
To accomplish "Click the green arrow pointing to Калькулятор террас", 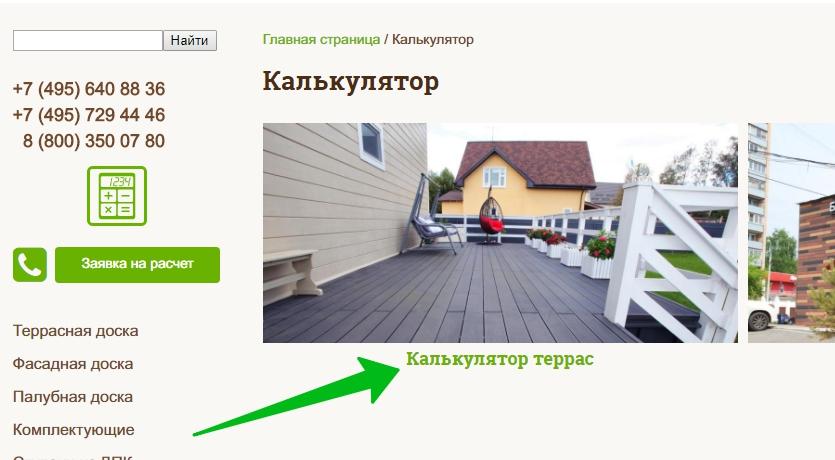I will [296, 397].
